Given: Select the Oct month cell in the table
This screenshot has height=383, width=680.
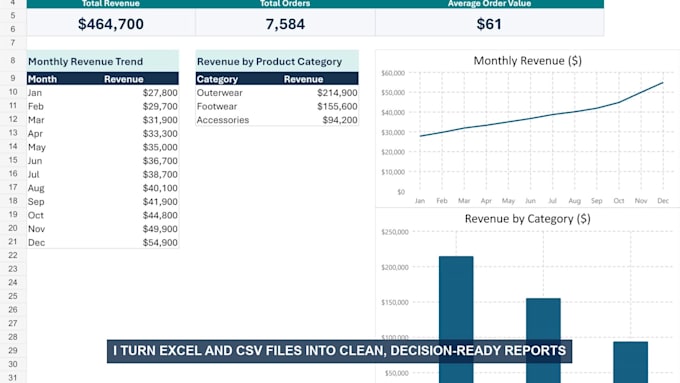Looking at the screenshot, I should pyautogui.click(x=36, y=216).
